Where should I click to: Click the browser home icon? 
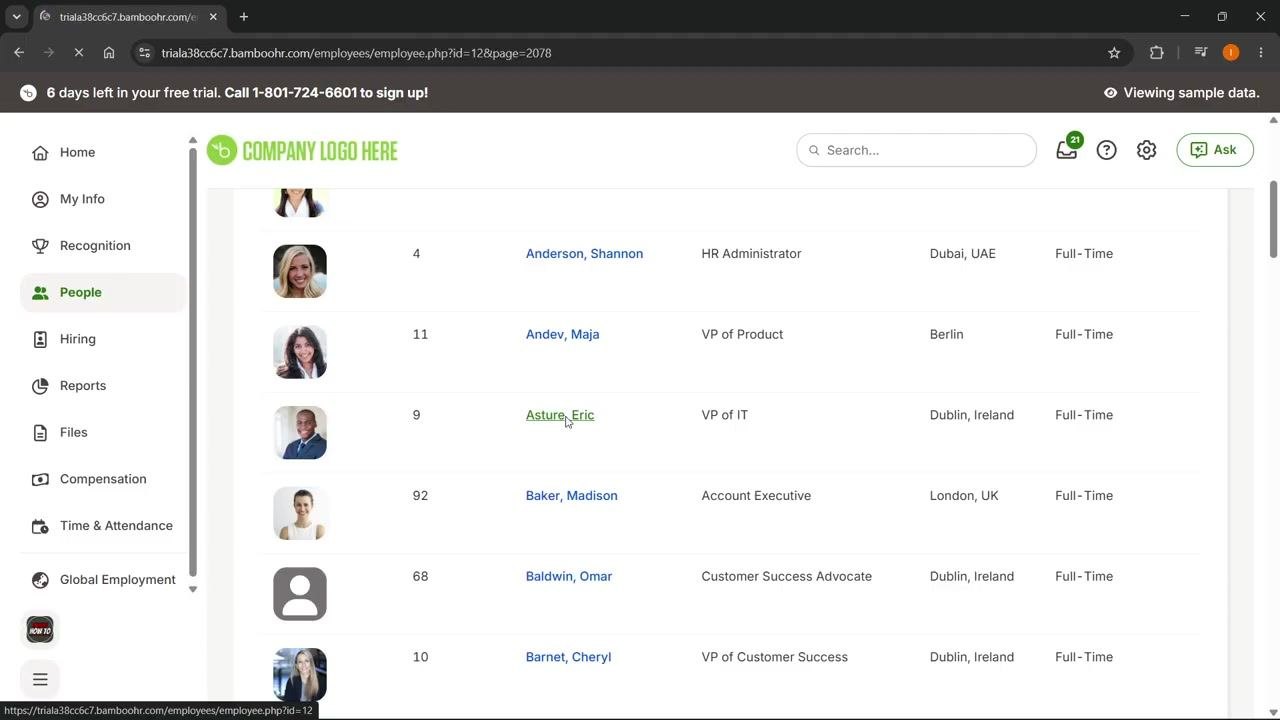(109, 53)
